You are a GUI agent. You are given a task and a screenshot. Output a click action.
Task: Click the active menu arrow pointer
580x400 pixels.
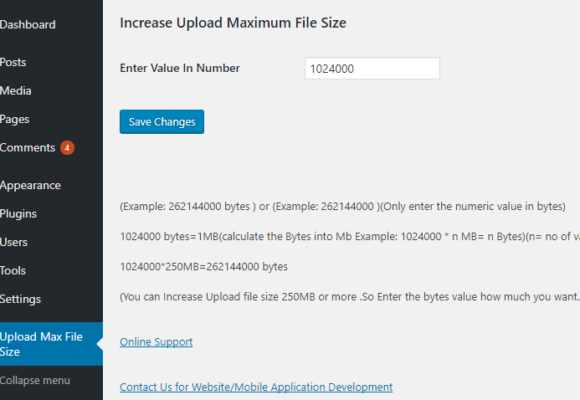tap(100, 344)
